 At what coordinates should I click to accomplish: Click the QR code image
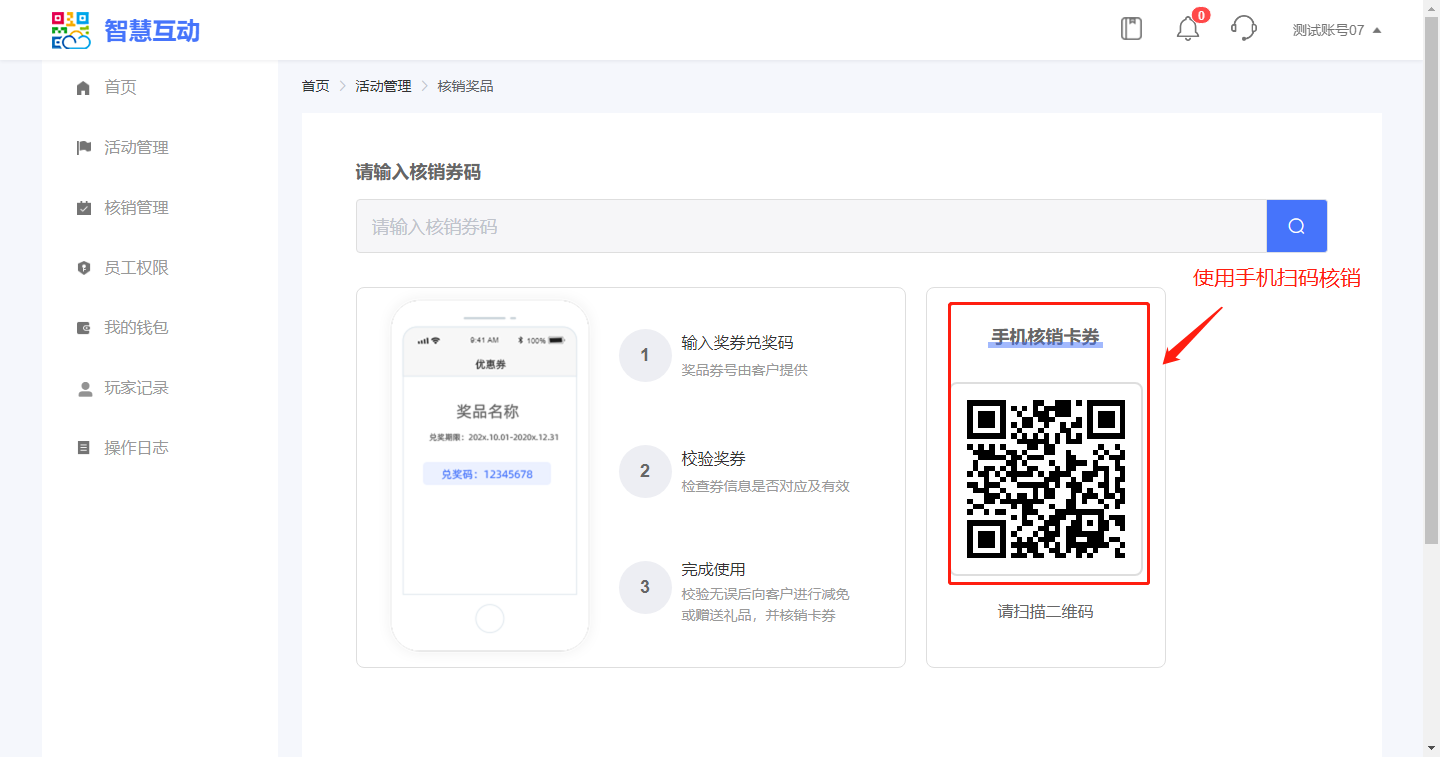pyautogui.click(x=1045, y=479)
